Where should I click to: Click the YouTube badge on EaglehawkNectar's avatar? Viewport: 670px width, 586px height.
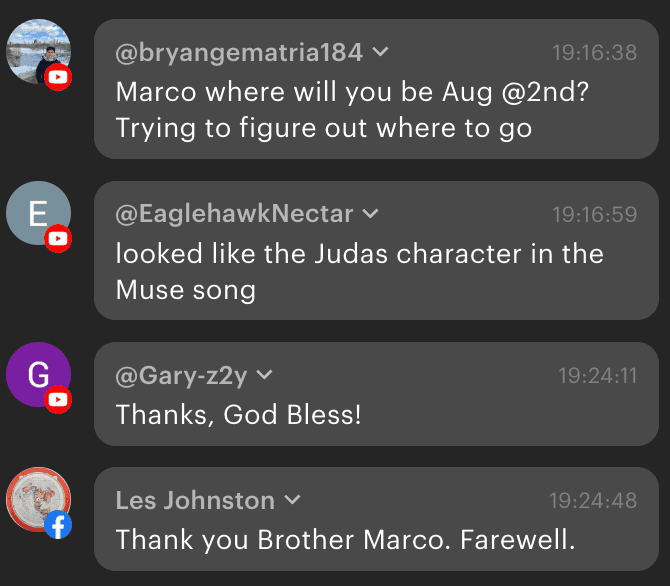(x=59, y=239)
